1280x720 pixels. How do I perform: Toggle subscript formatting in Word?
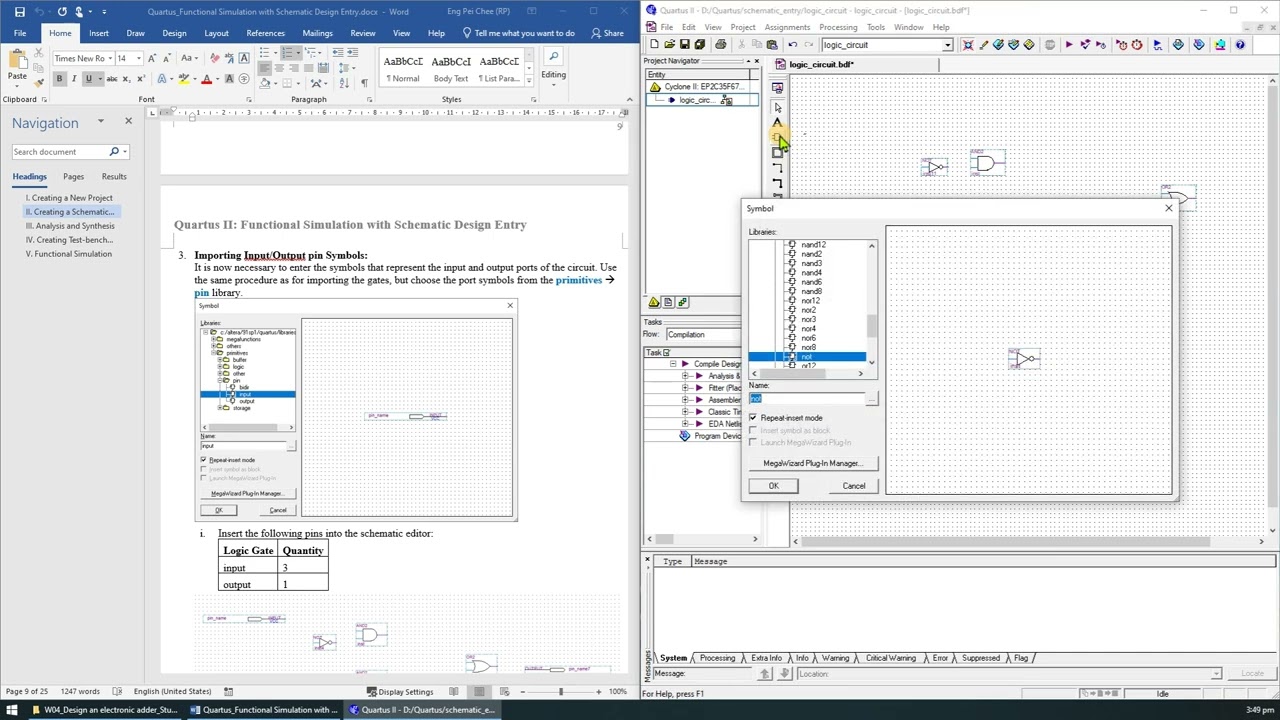128,79
